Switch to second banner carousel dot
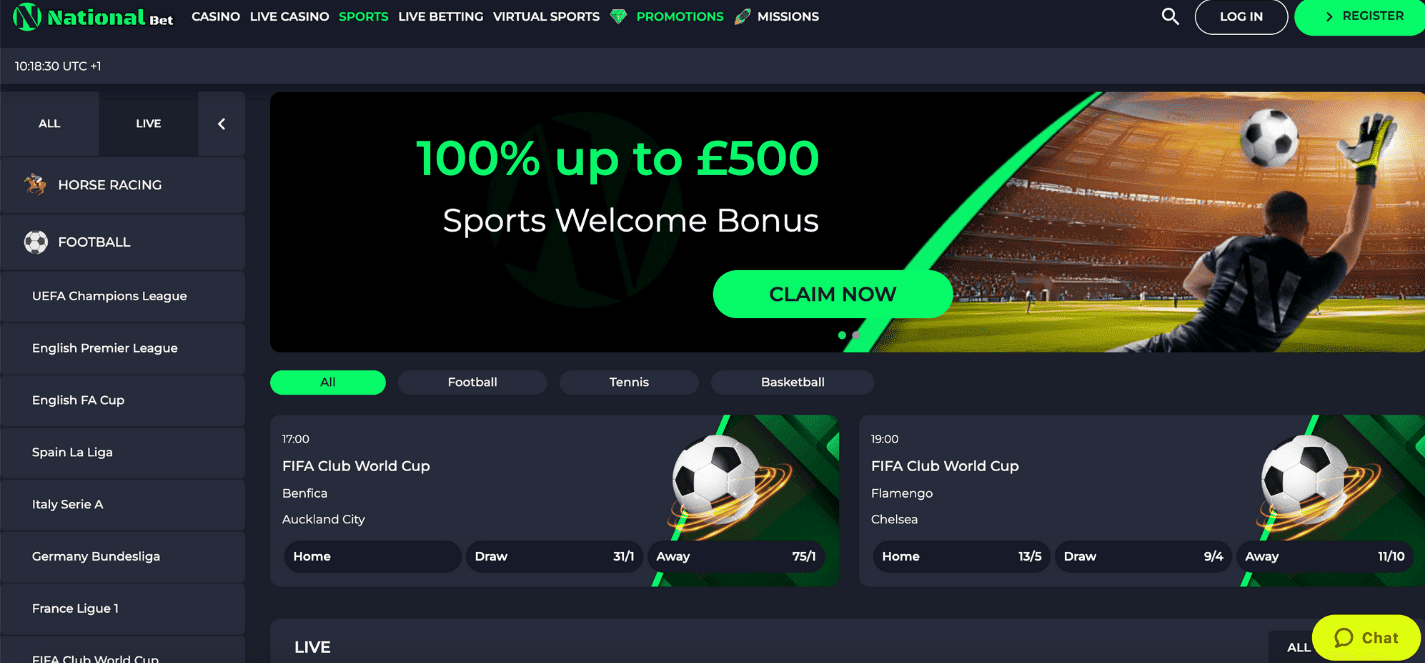Image resolution: width=1425 pixels, height=663 pixels. [x=856, y=336]
